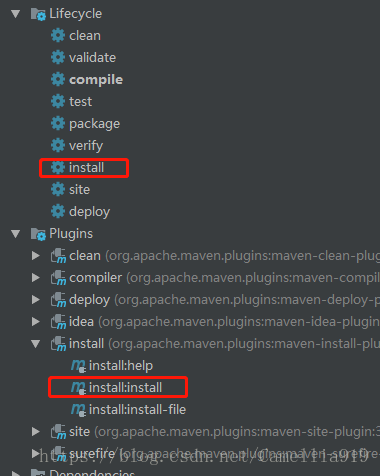This screenshot has width=380, height=476.
Task: Click the Lifecycle folder icon
Action: (38, 14)
